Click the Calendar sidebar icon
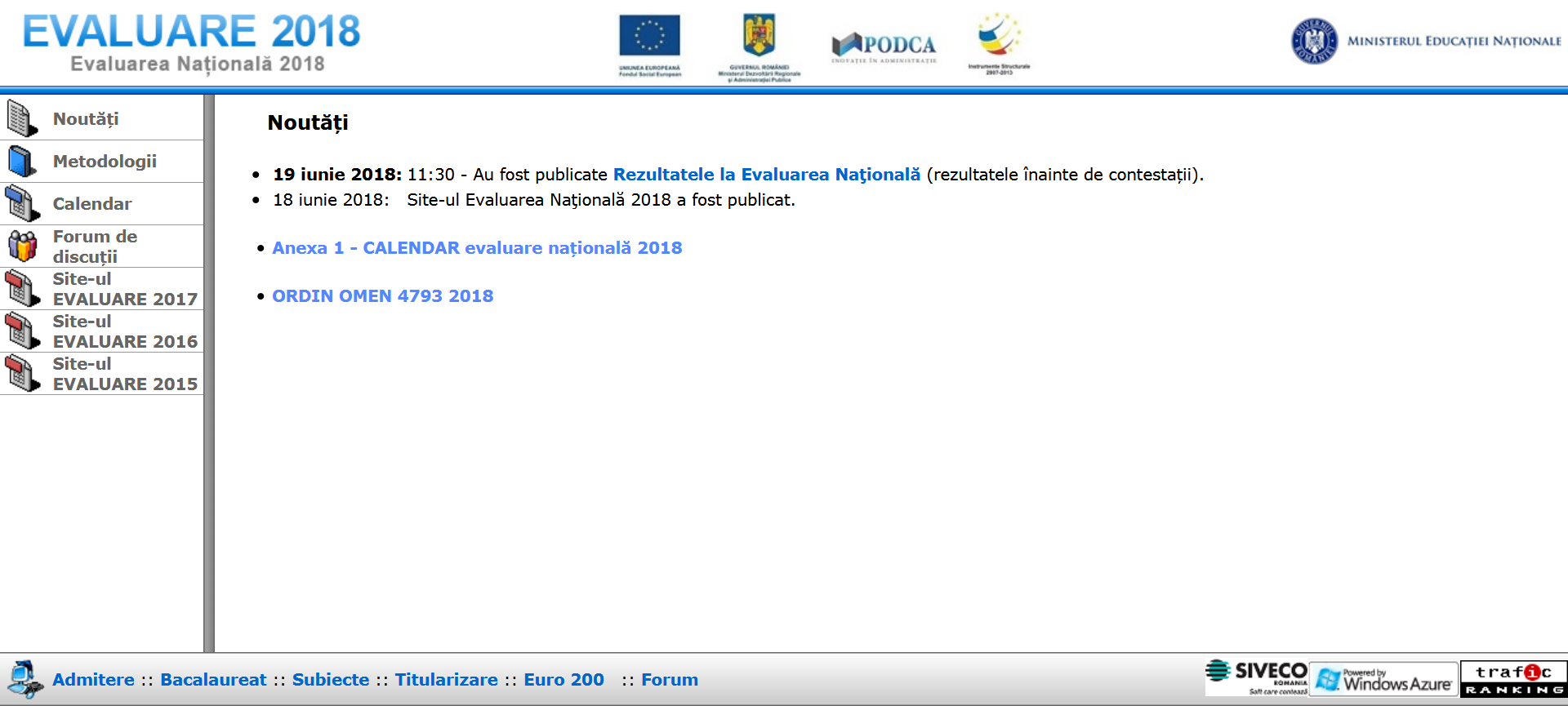This screenshot has width=1568, height=706. click(22, 204)
